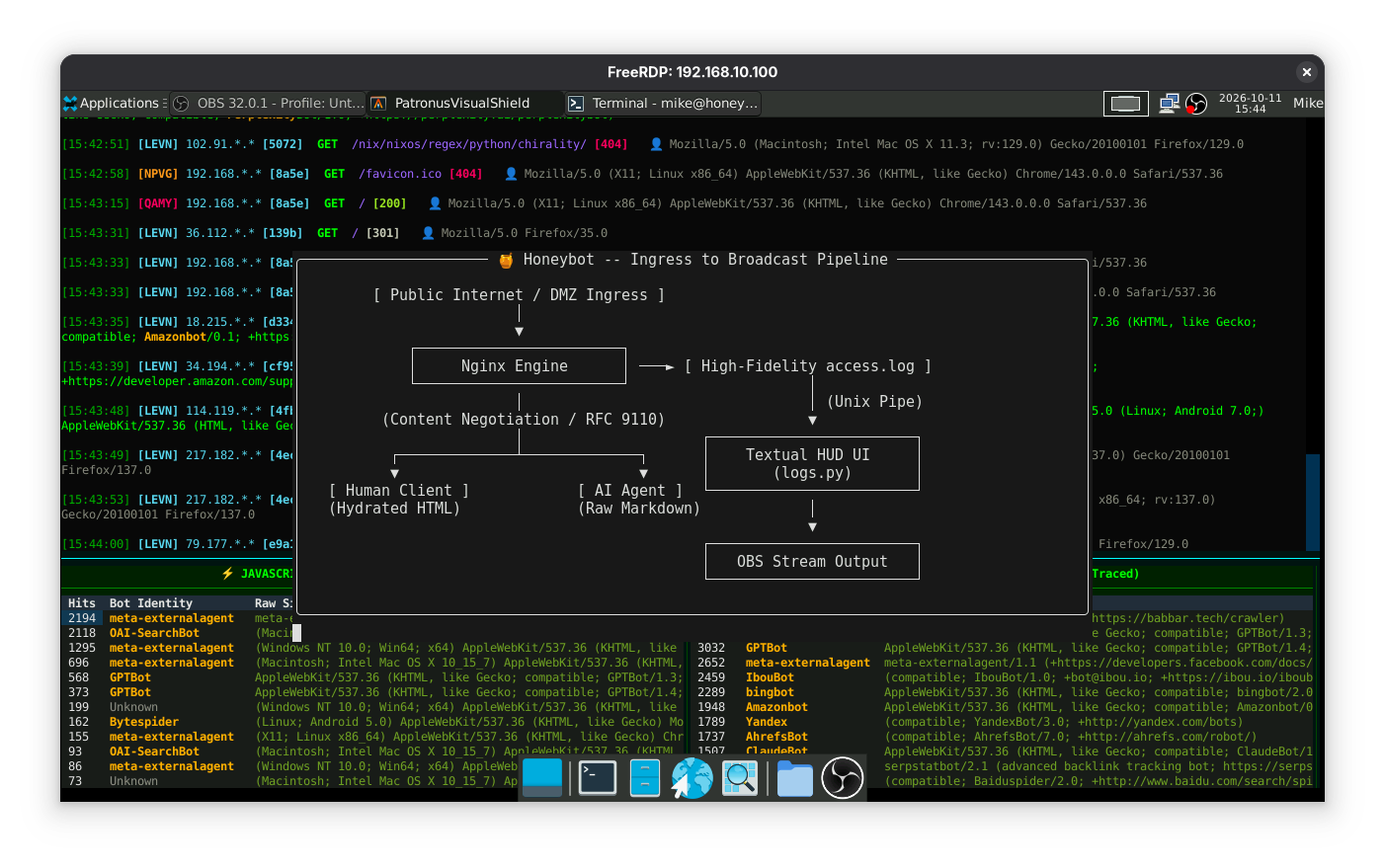
Task: Select the 568 GPTBot row
Action: 373,677
